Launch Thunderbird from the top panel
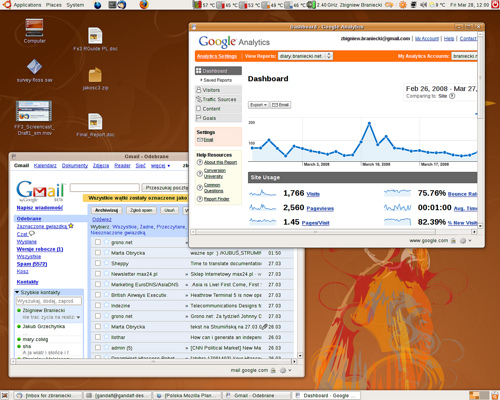Image resolution: width=500 pixels, height=400 pixels. [x=122, y=5]
